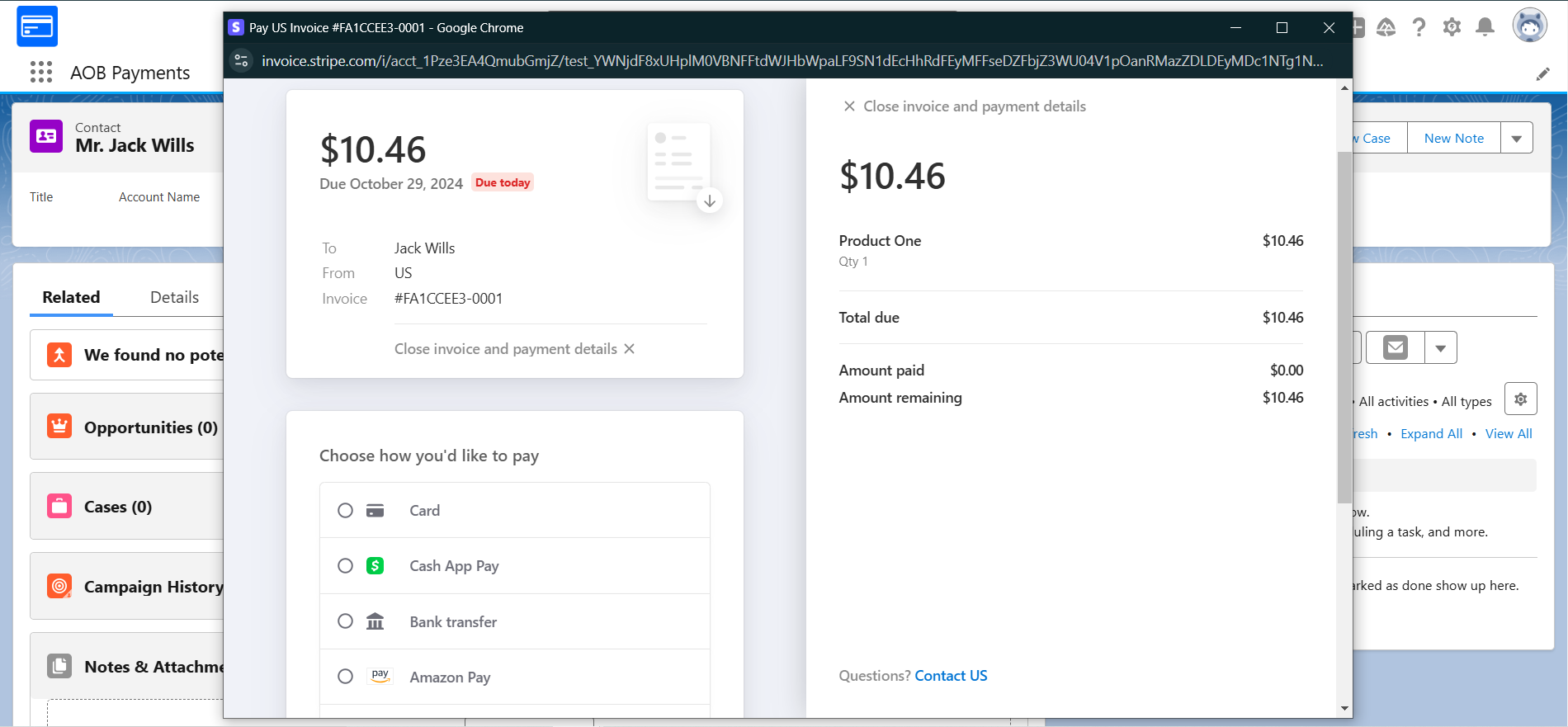Select Card payment radio button
The image size is (1568, 727).
click(x=346, y=511)
